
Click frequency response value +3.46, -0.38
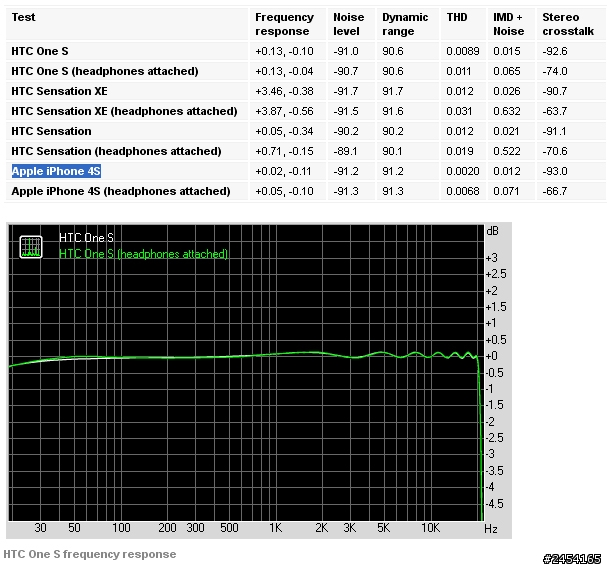[x=284, y=91]
